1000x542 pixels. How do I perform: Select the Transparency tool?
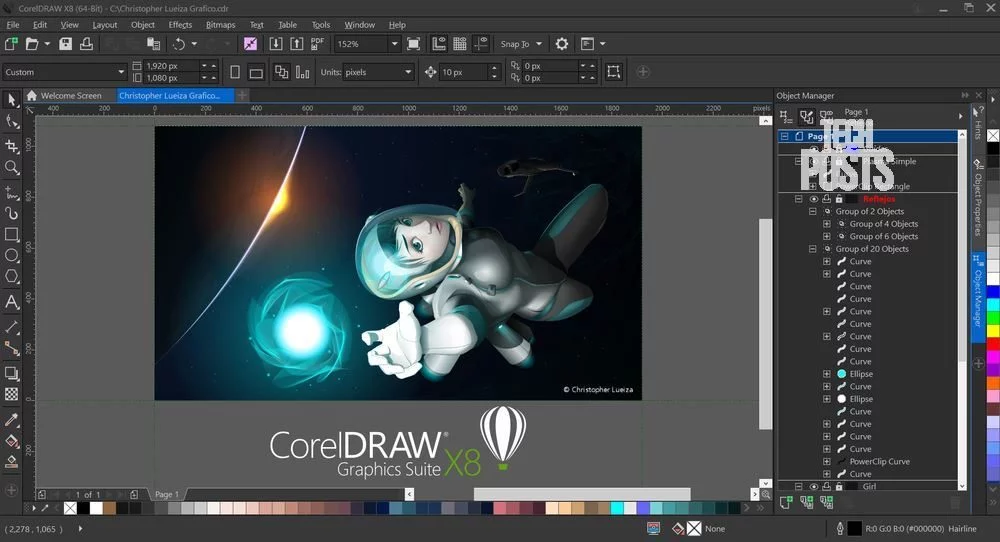11,394
